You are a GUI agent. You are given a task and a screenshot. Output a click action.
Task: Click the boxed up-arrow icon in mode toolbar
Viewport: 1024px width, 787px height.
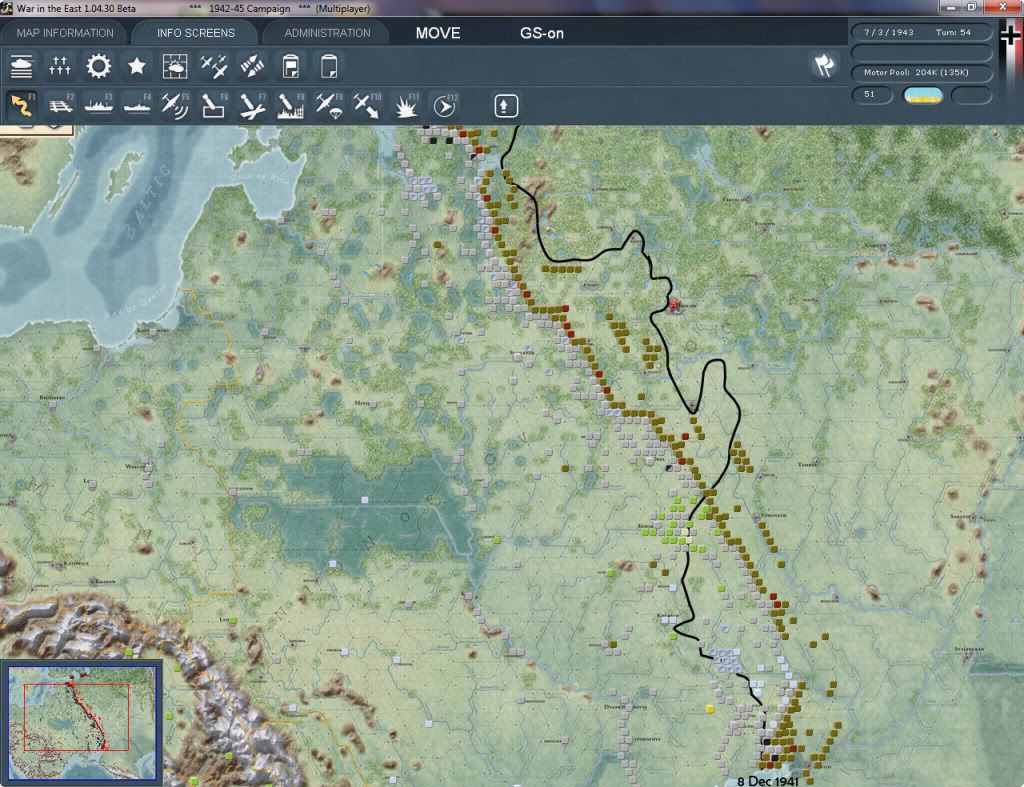[506, 106]
